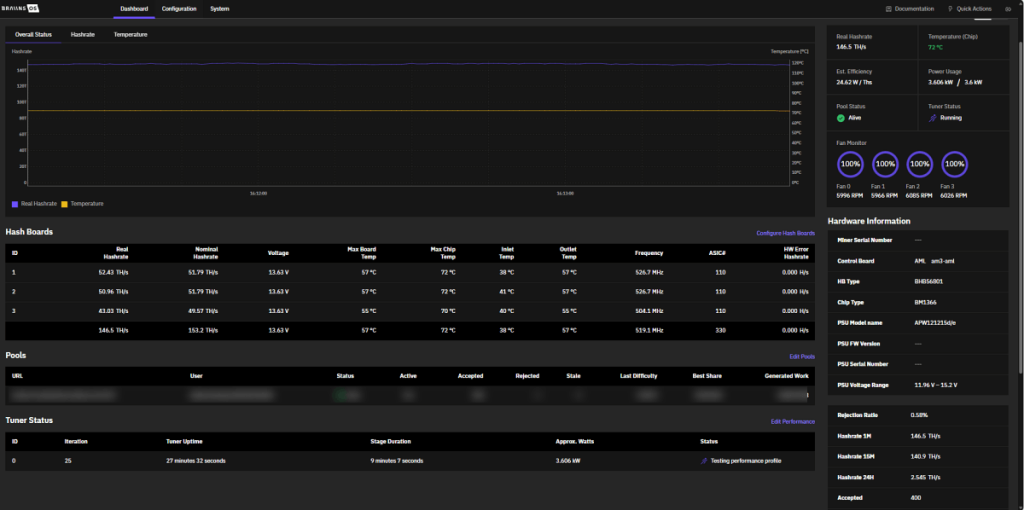Open the Configuration tab
Image resolution: width=1024 pixels, height=510 pixels.
tap(179, 9)
